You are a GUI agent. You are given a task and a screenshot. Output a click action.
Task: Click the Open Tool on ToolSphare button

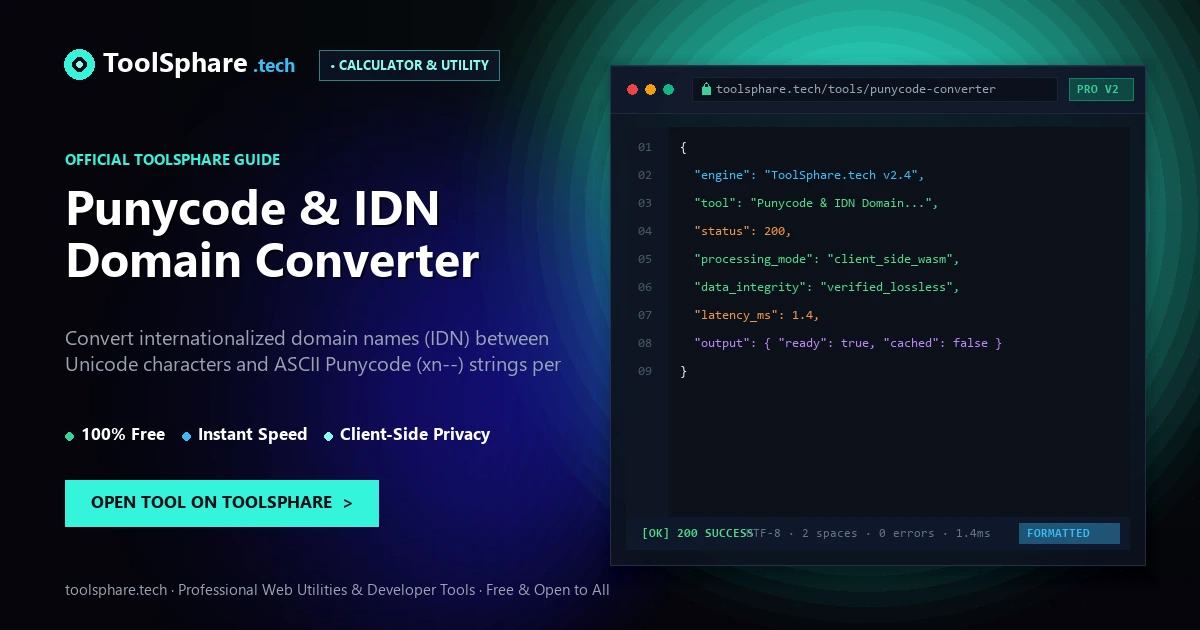[x=222, y=503]
